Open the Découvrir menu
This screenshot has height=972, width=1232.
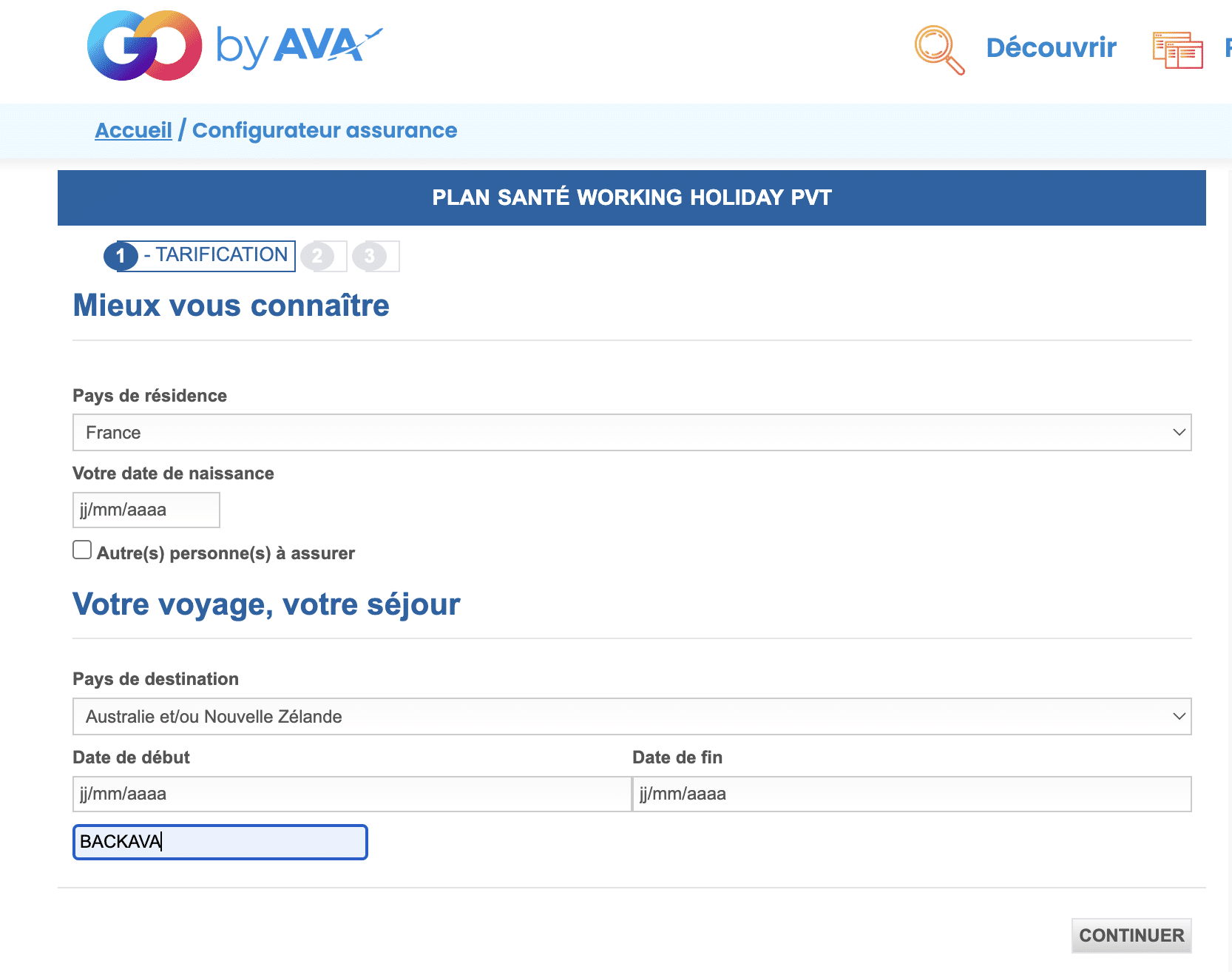tap(1051, 47)
